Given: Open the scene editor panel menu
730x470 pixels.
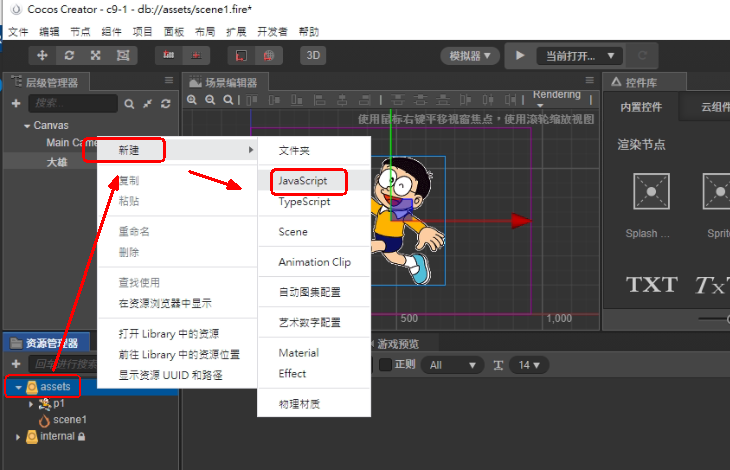Looking at the screenshot, I should pos(590,81).
